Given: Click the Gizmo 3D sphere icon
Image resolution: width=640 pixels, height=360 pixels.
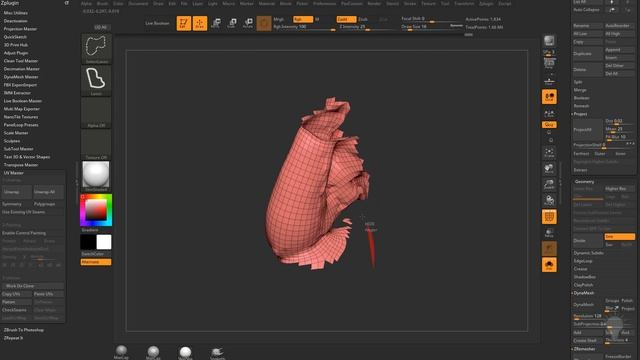Looking at the screenshot, I should 264,23.
